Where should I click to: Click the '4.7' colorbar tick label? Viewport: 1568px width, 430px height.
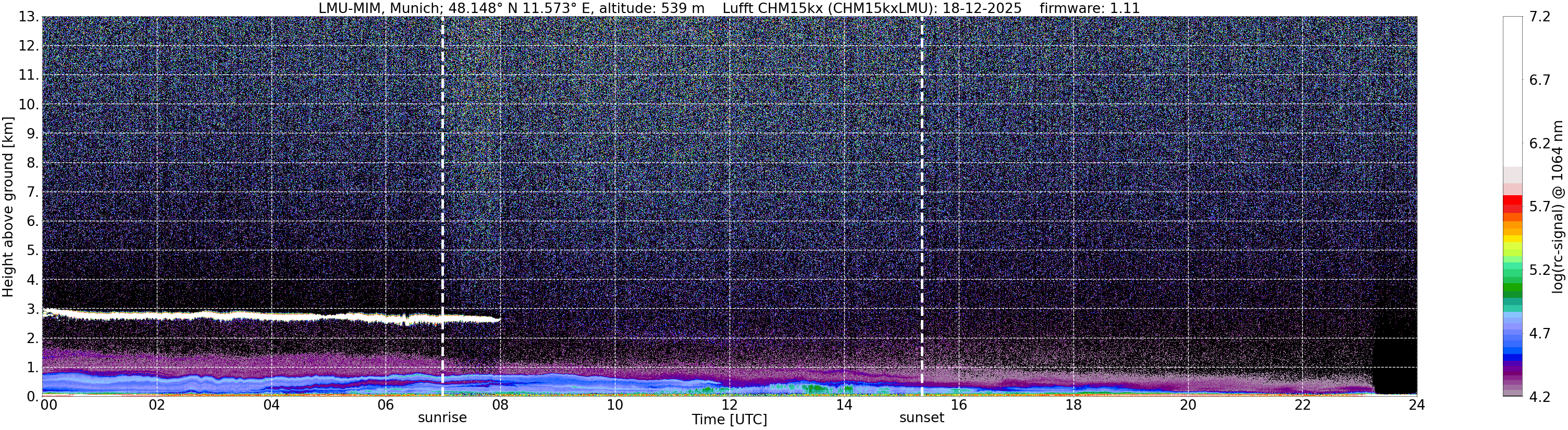pyautogui.click(x=1539, y=333)
